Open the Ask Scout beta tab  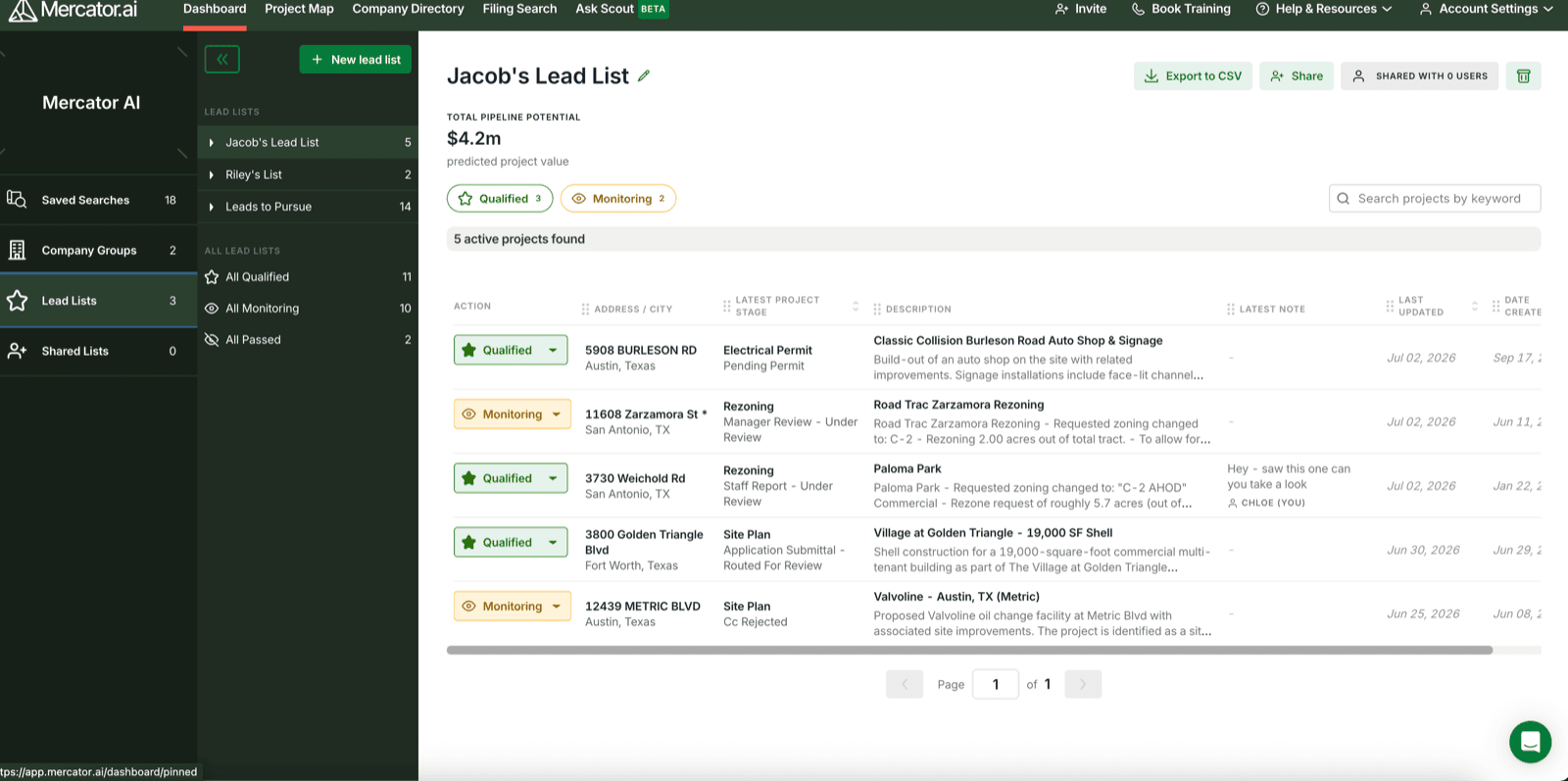click(x=622, y=9)
